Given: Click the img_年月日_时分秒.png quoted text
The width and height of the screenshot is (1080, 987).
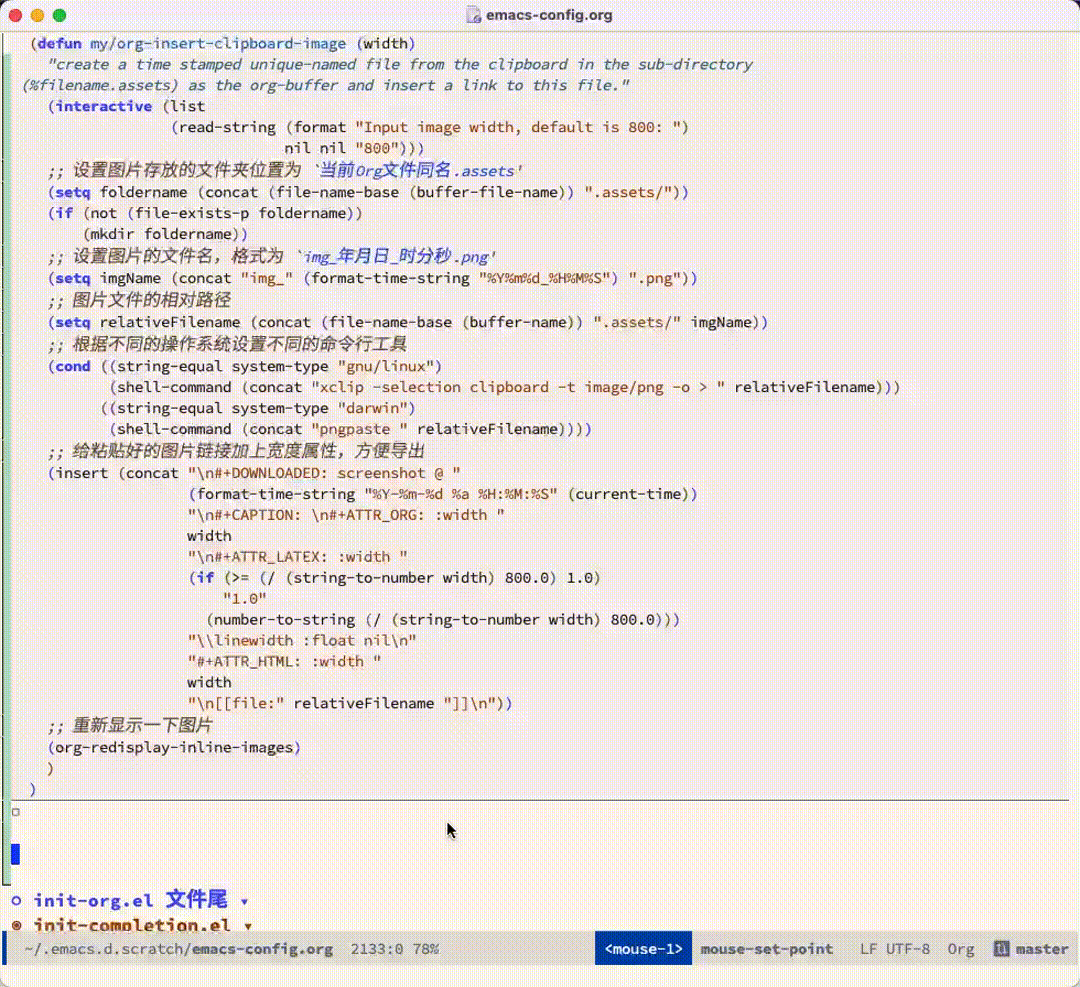Looking at the screenshot, I should [x=396, y=256].
